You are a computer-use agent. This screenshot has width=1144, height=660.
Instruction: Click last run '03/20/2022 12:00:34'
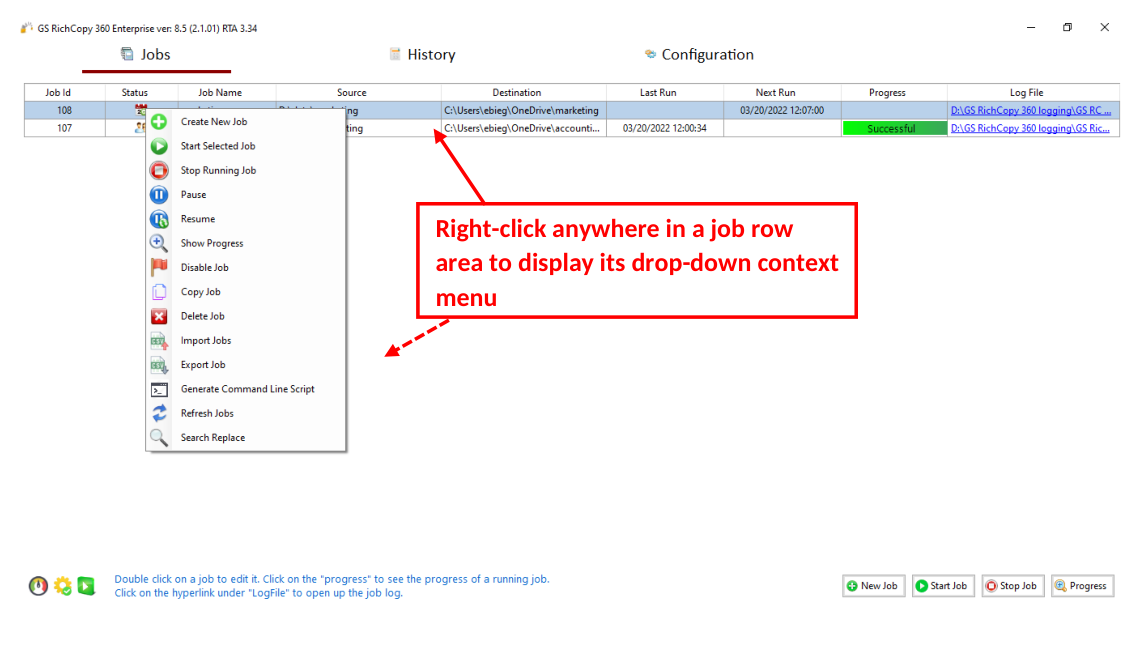click(x=665, y=128)
